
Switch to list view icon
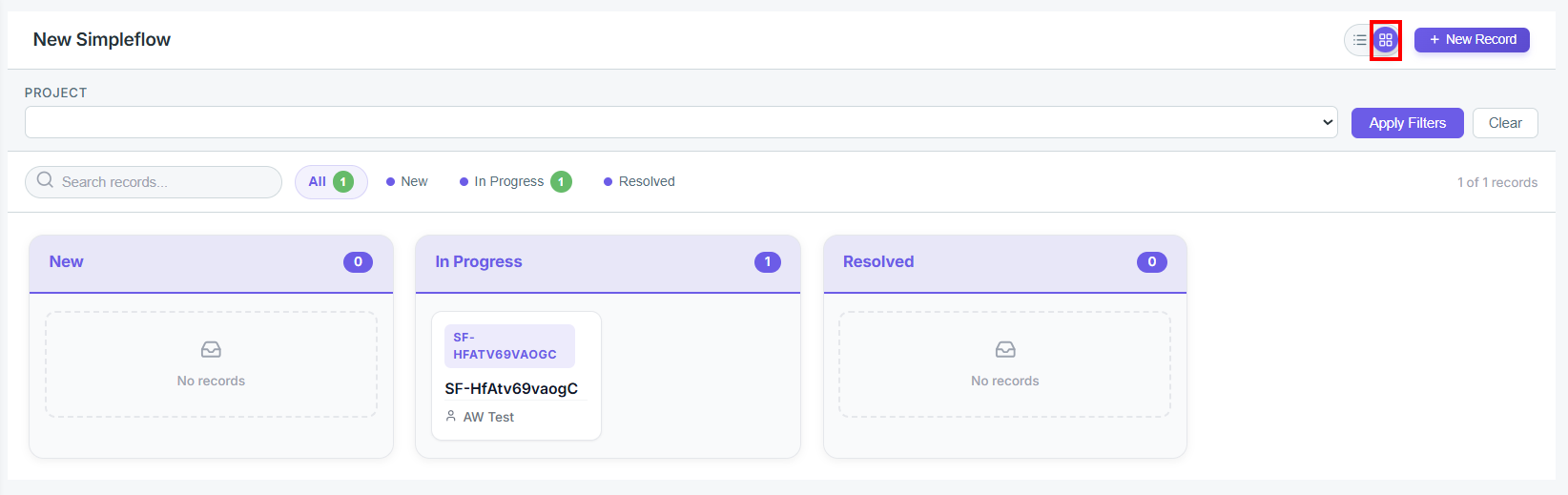(x=1359, y=40)
